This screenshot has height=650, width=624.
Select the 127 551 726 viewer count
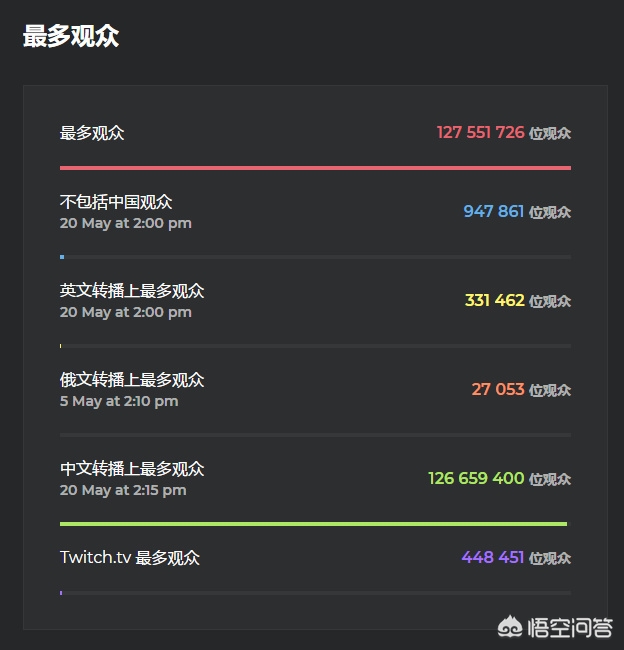pos(480,133)
